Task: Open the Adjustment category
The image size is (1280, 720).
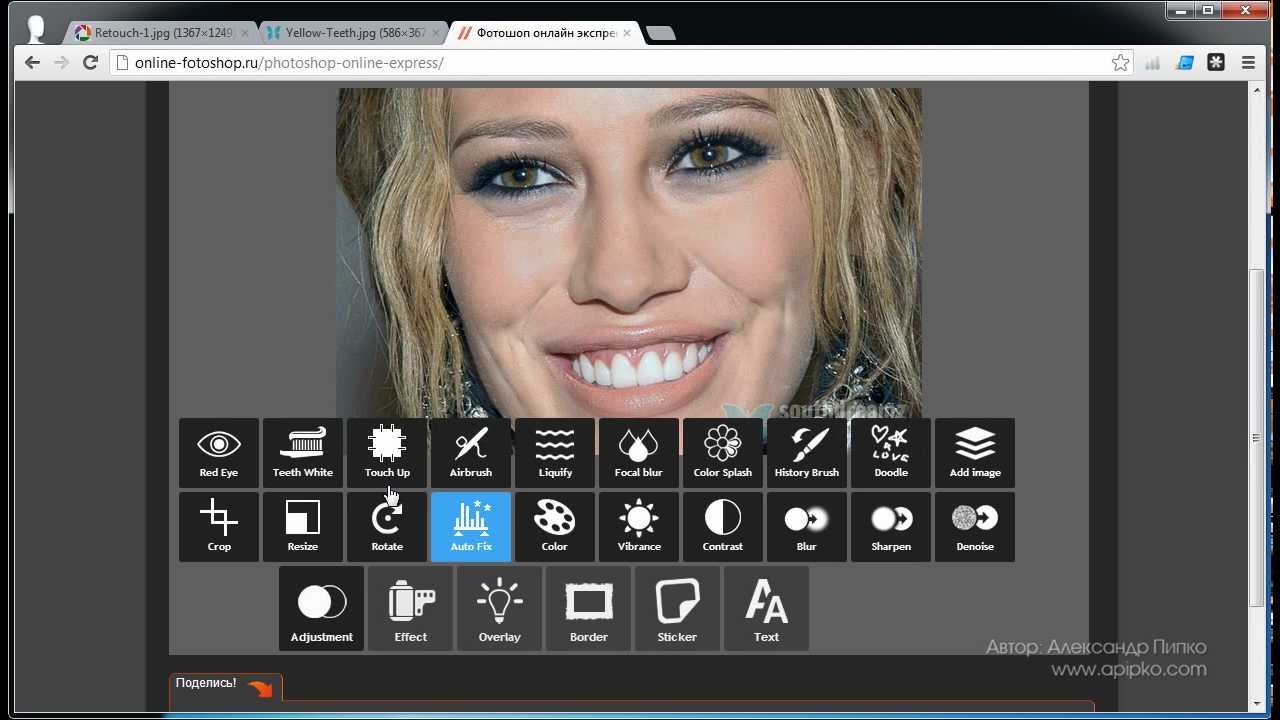Action: tap(322, 609)
